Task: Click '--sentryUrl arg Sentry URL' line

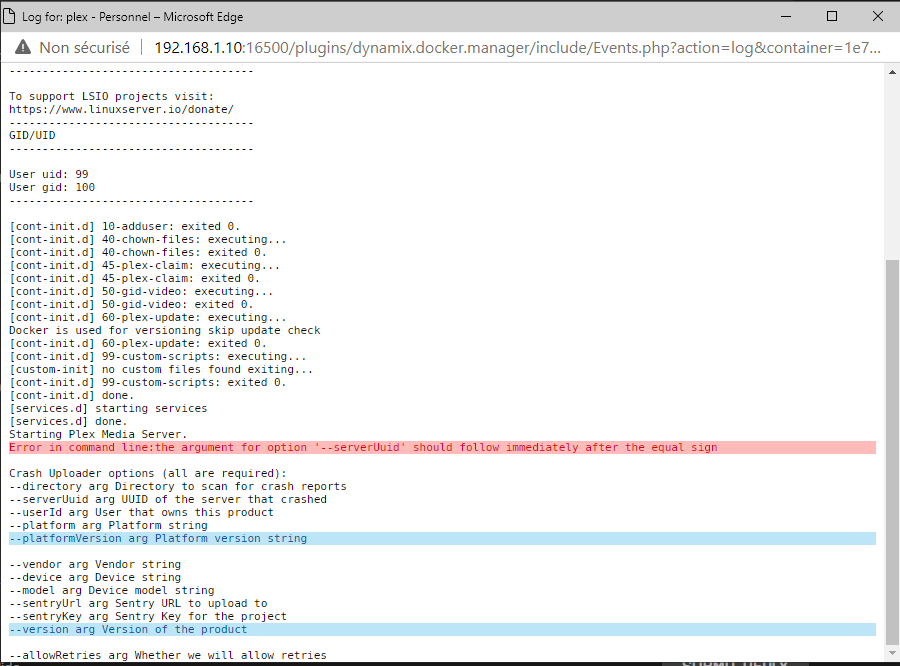Action: [138, 603]
